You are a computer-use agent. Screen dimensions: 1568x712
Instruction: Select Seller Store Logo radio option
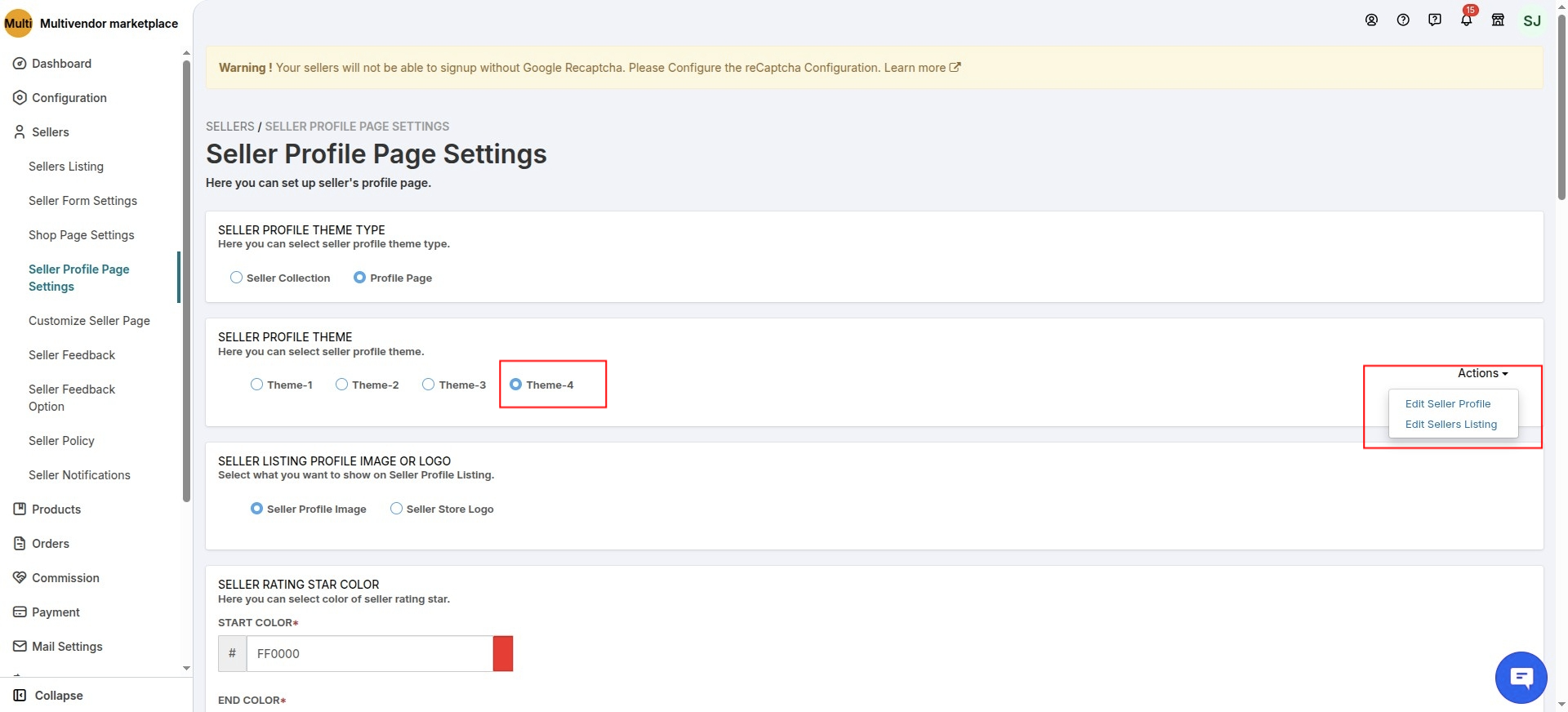pos(397,509)
